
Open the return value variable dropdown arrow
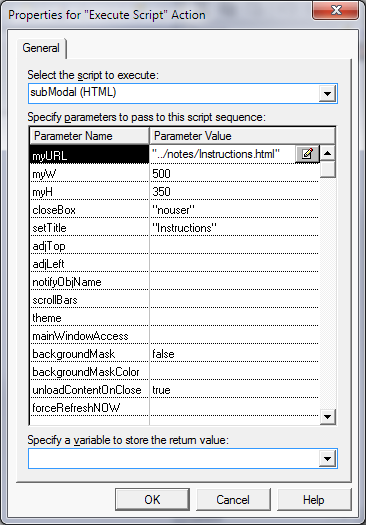[327, 459]
